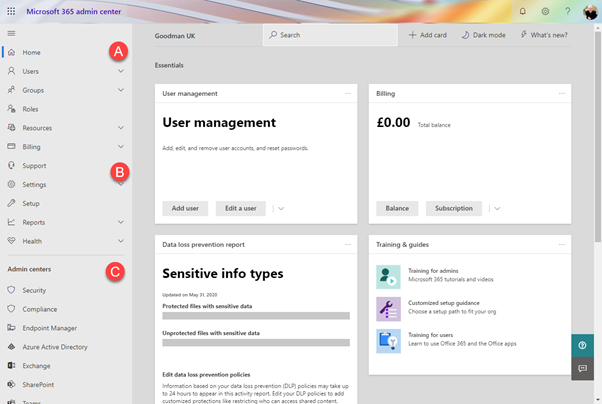Image resolution: width=602 pixels, height=404 pixels.
Task: Open Data loss prevention report ellipsis menu
Action: (348, 244)
